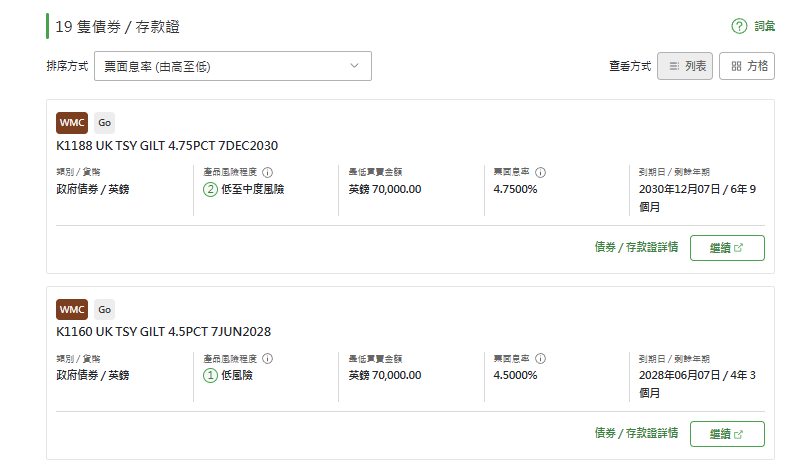Click 繼續 button for K1188 gilt
This screenshot has width=796, height=467.
[x=727, y=248]
